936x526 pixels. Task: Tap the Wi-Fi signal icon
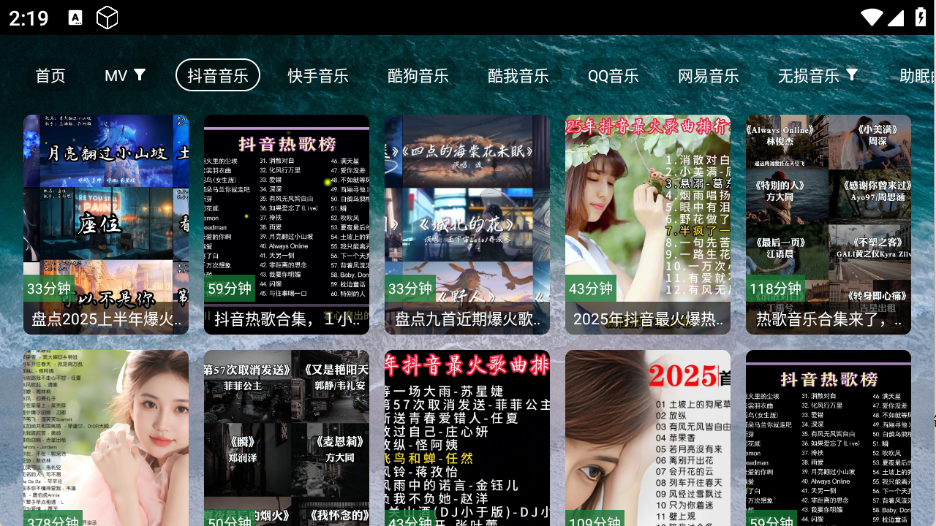point(872,17)
